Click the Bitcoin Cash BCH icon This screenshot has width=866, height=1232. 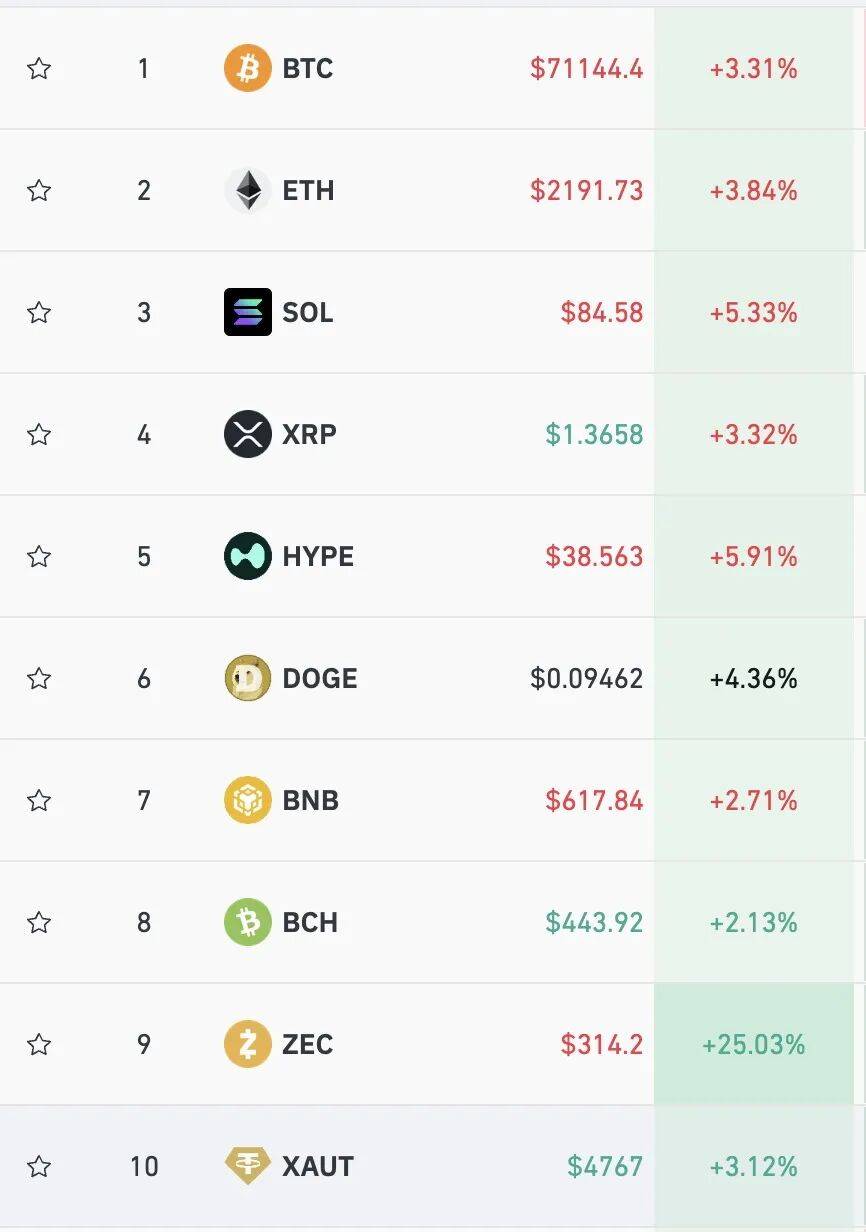pyautogui.click(x=247, y=923)
